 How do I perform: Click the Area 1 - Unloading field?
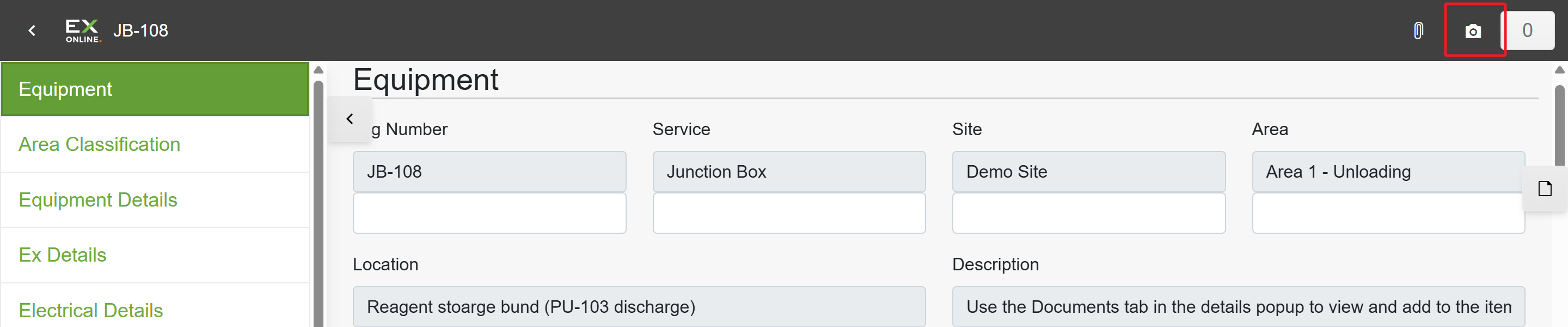1388,172
